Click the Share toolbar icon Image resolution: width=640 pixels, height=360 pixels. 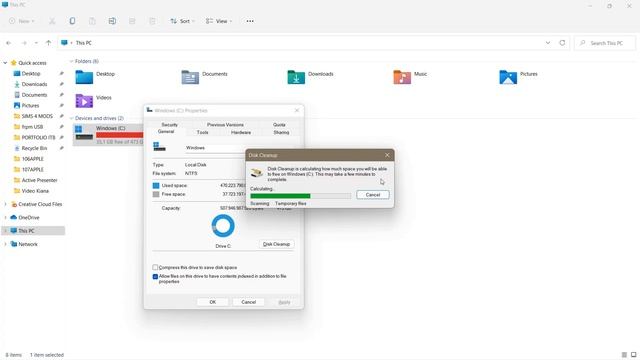tap(132, 21)
